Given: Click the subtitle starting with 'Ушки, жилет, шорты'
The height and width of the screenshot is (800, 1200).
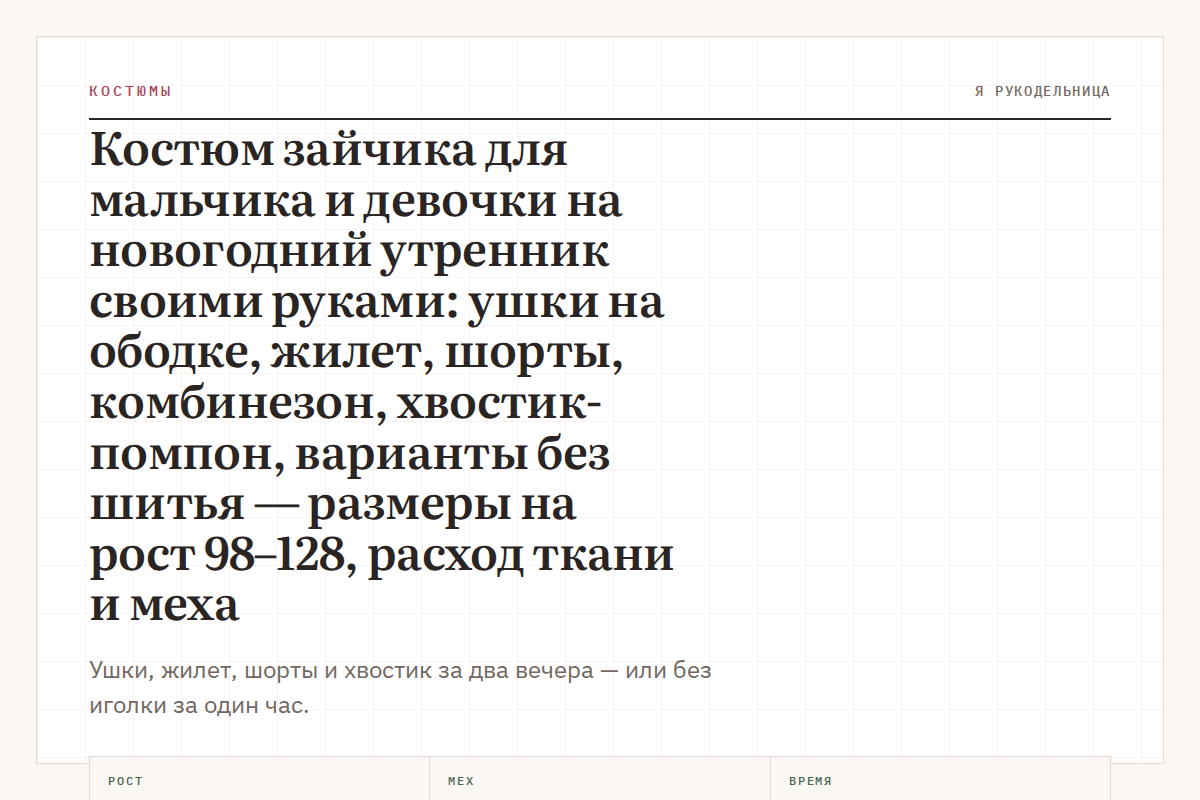Looking at the screenshot, I should click(x=400, y=688).
